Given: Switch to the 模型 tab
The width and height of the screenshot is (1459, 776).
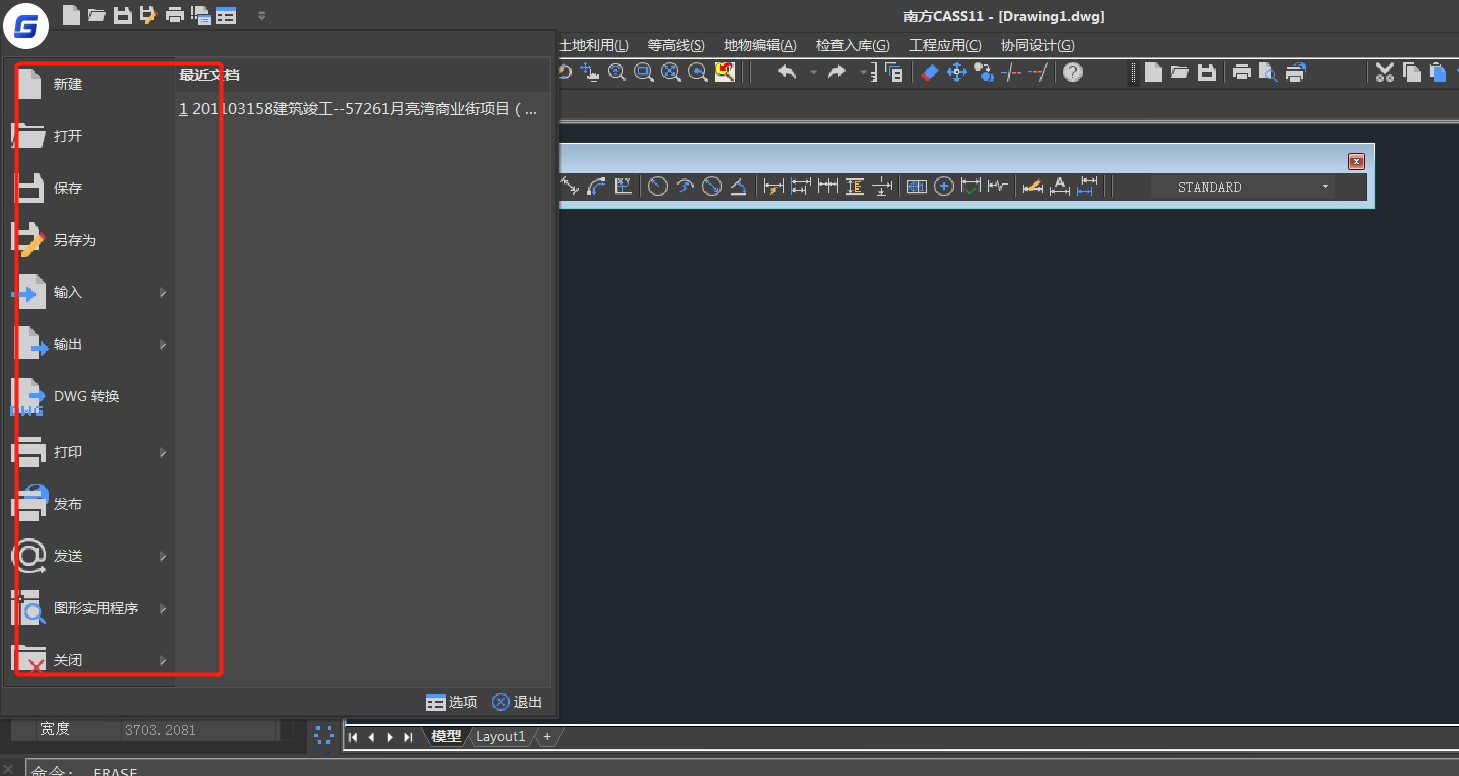Looking at the screenshot, I should [x=446, y=737].
